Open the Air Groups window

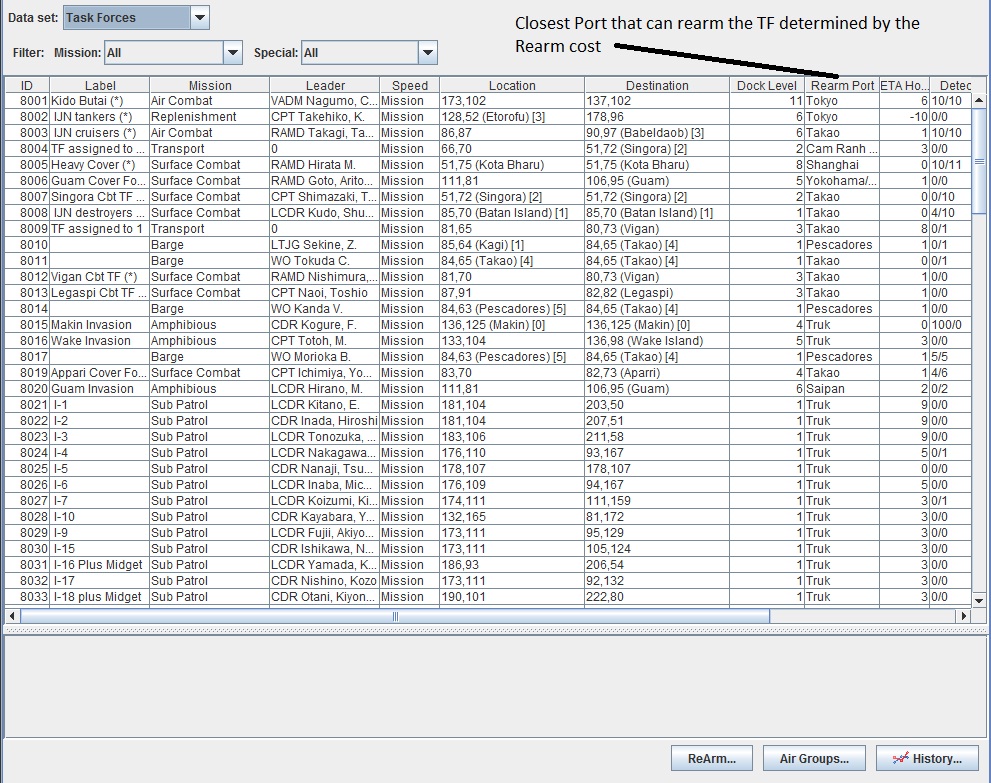[814, 758]
